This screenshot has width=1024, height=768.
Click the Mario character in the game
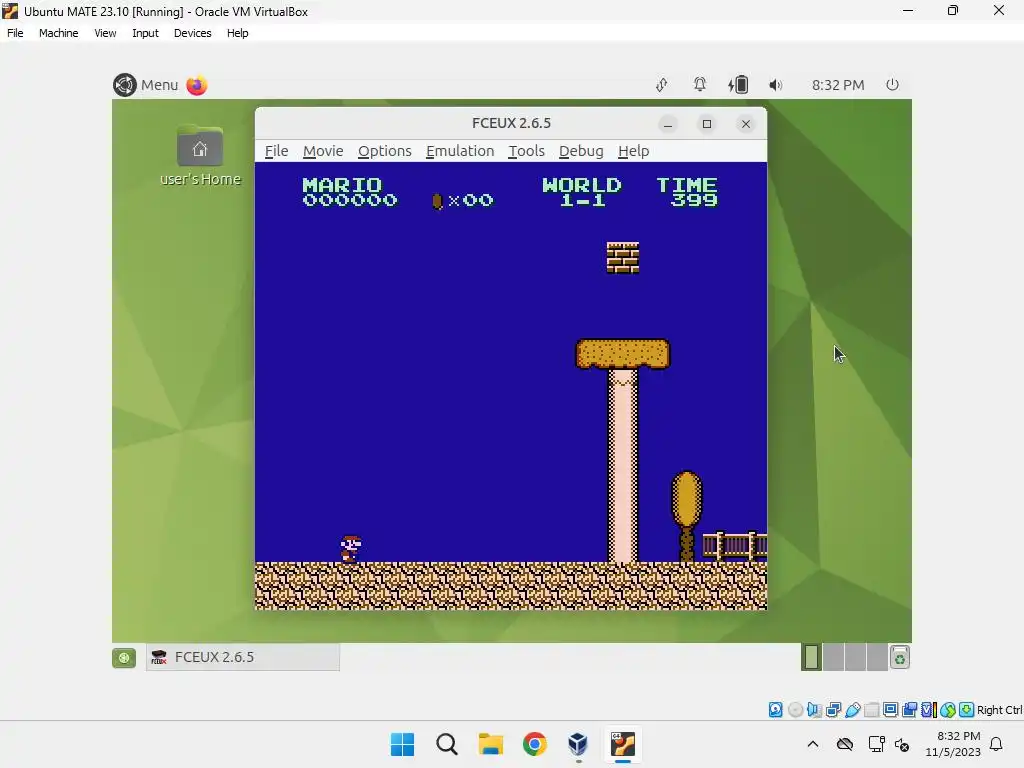(351, 549)
